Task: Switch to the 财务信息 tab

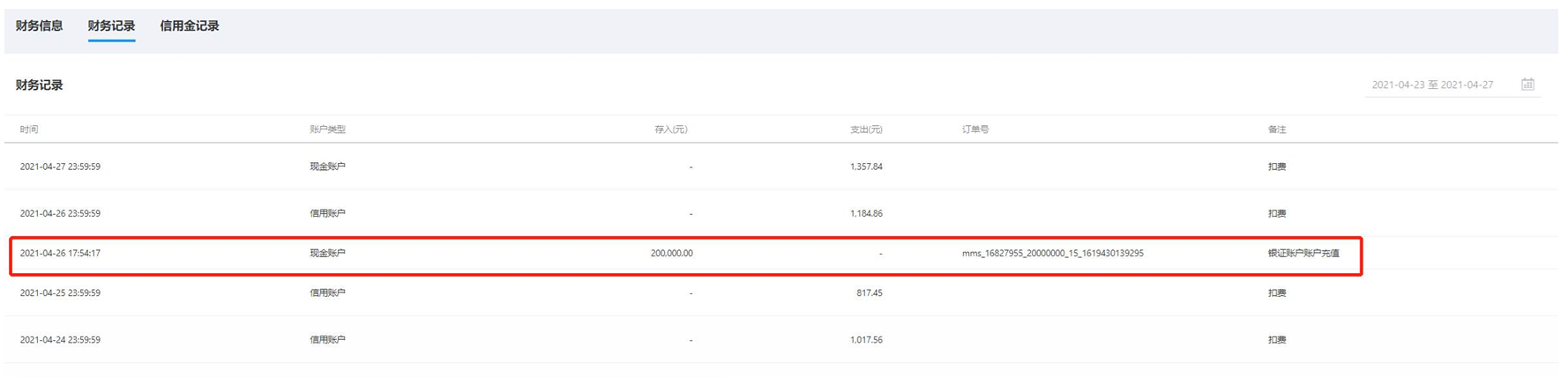Action: coord(39,26)
